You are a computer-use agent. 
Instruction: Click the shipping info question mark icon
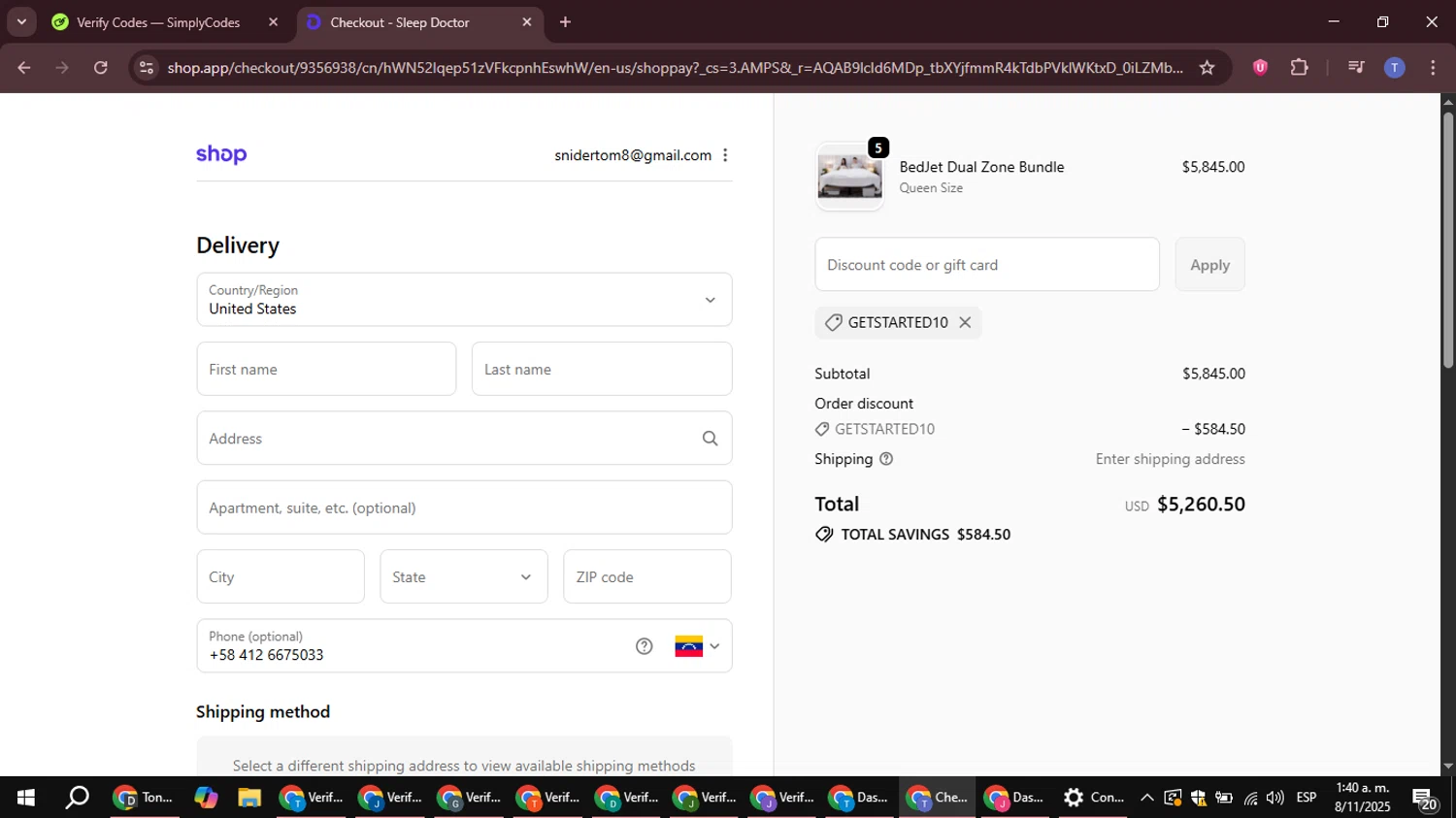886,459
